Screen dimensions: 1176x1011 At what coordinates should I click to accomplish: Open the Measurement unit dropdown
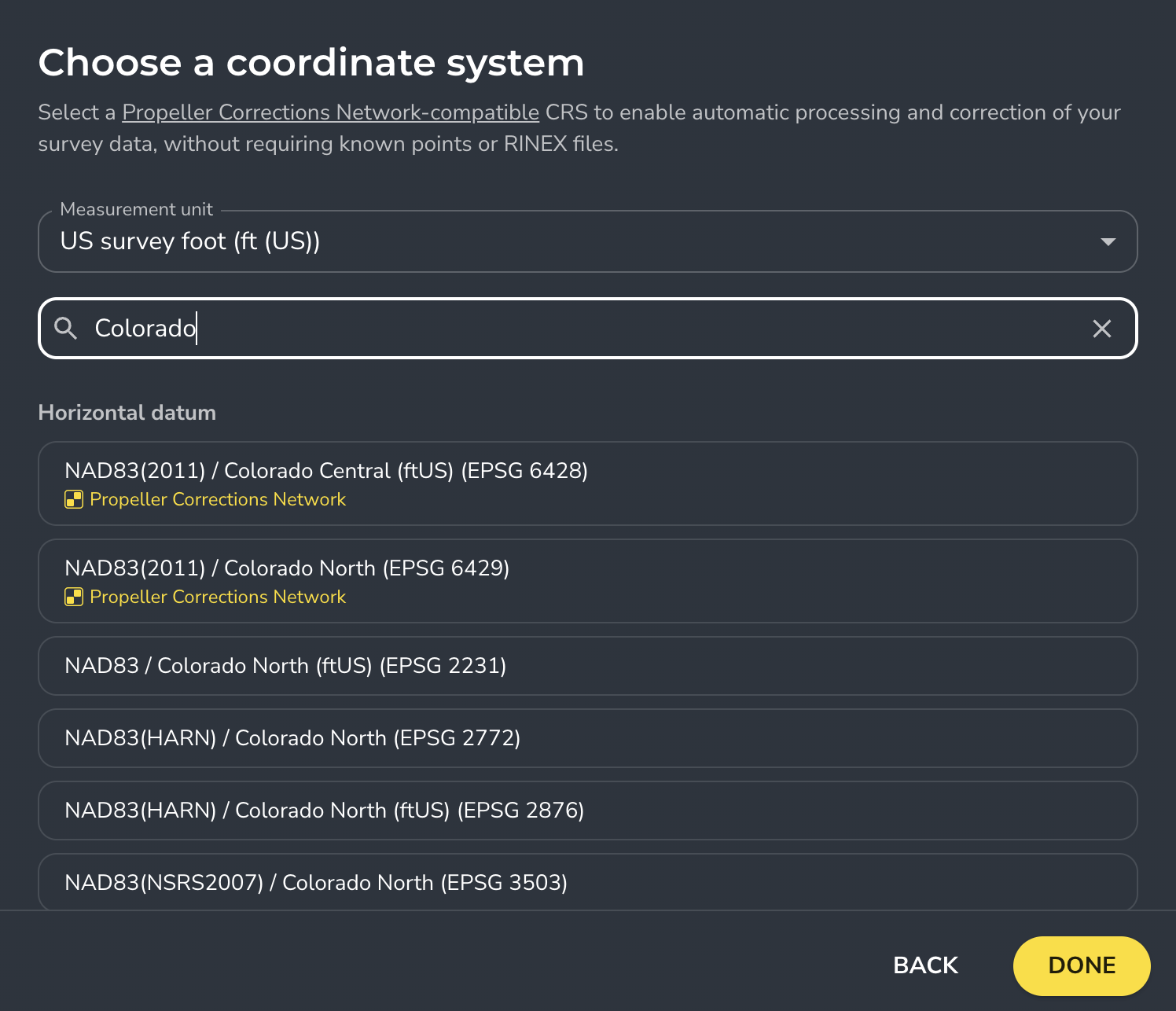coord(587,241)
